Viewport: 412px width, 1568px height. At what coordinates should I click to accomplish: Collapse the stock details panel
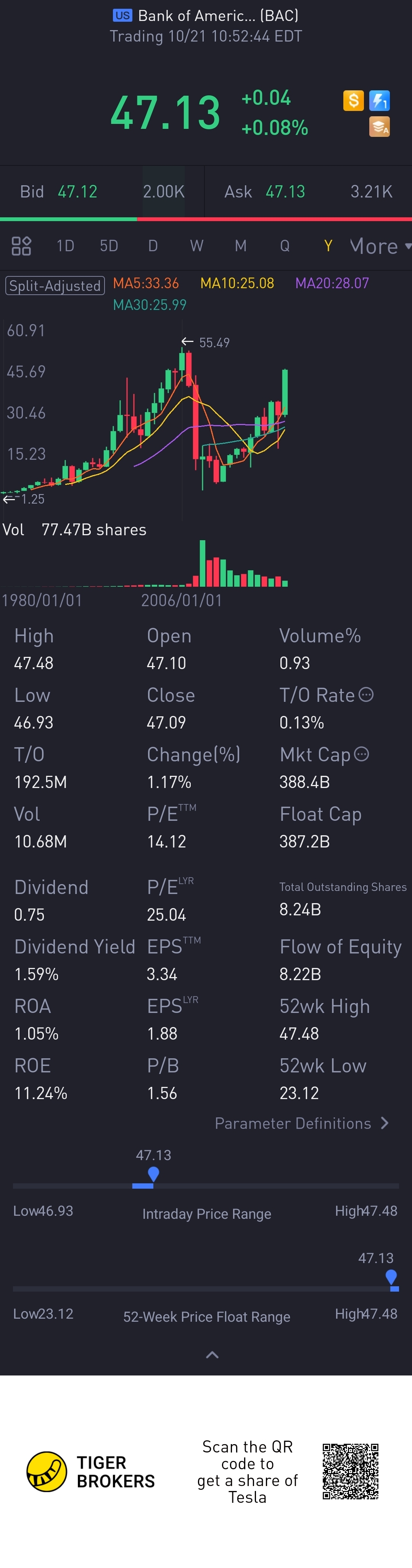coord(212,1355)
